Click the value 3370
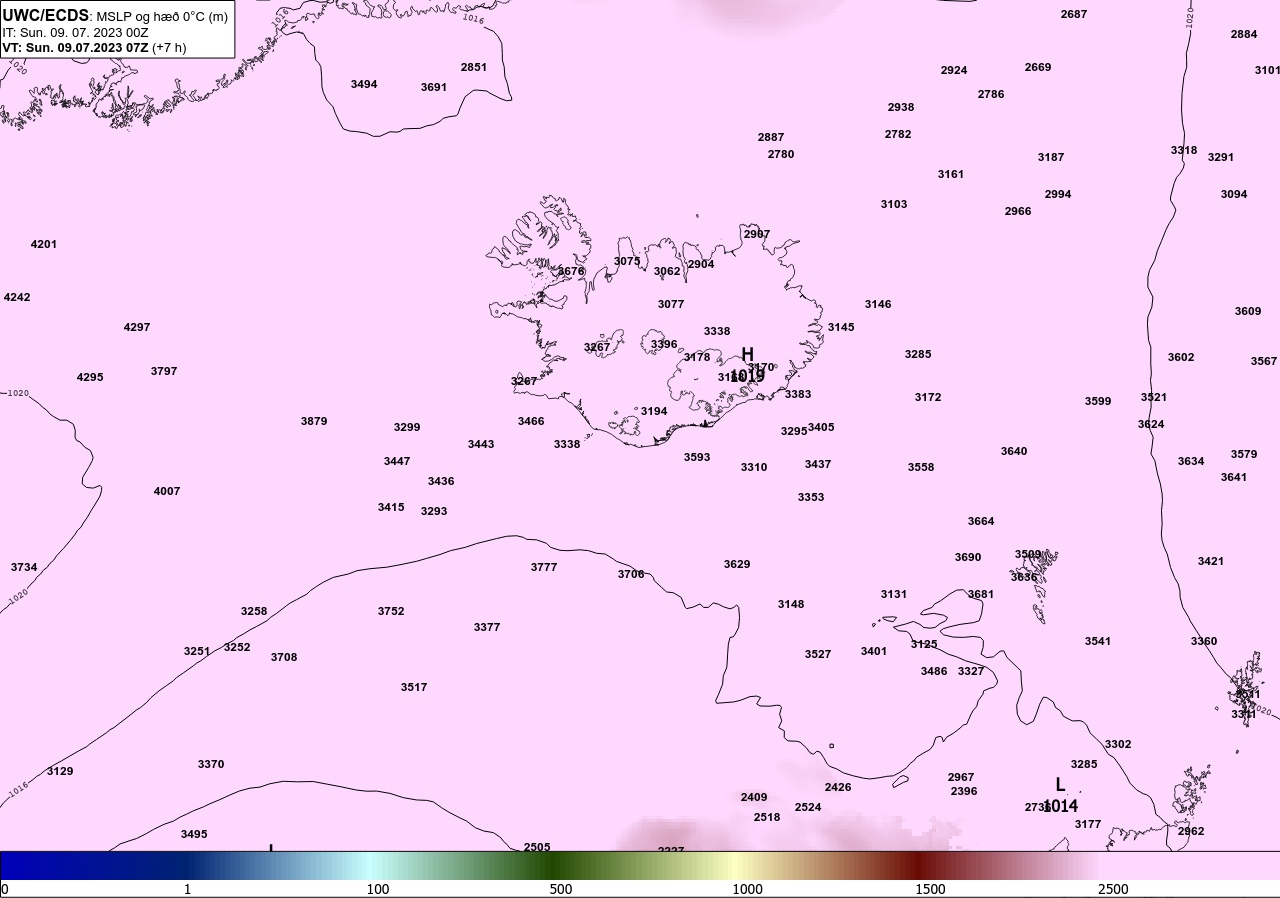This screenshot has height=898, width=1280. (x=211, y=764)
